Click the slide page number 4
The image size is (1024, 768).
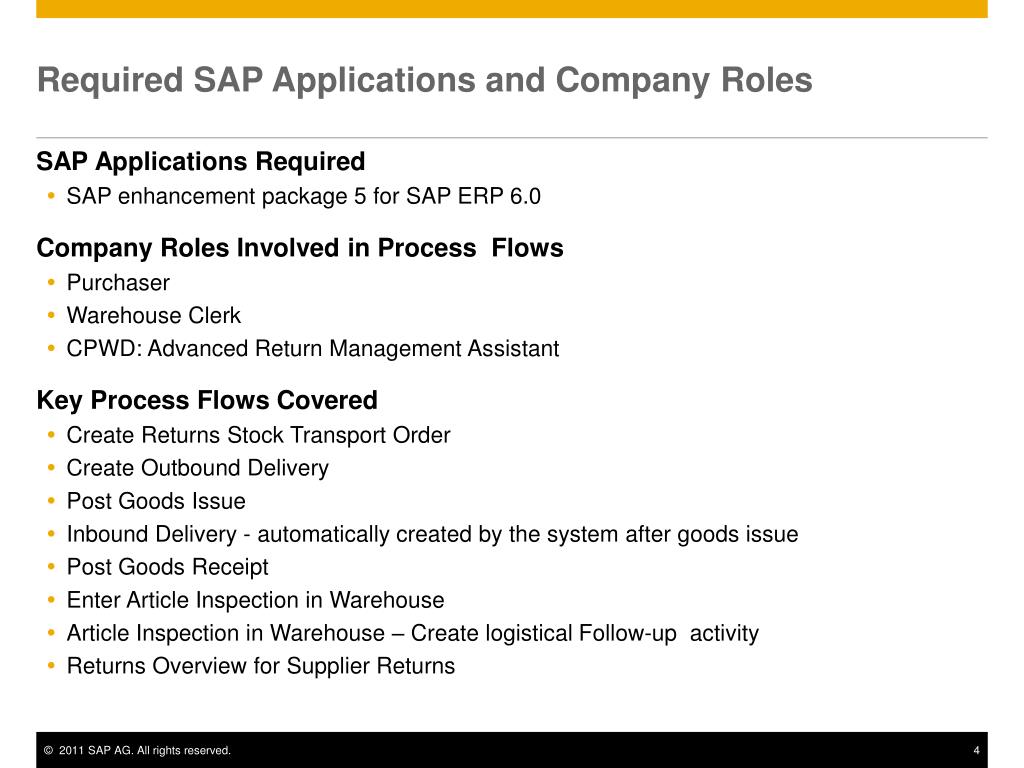coord(976,750)
